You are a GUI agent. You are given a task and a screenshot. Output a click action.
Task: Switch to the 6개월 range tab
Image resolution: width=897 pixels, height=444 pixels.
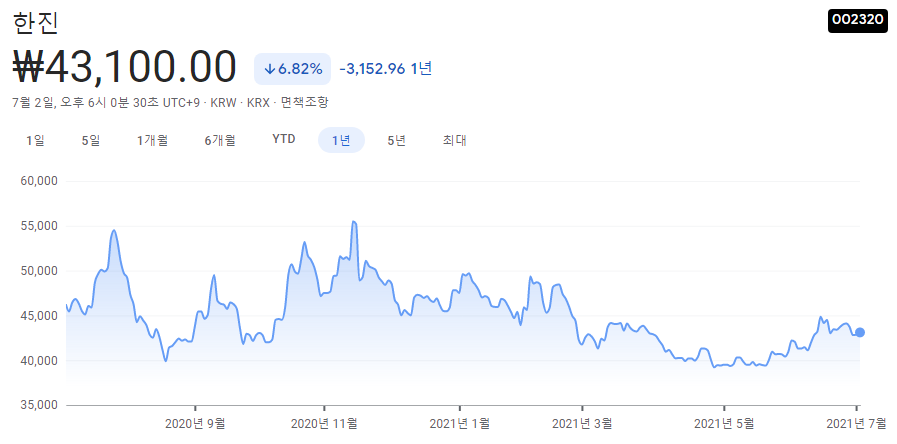click(x=220, y=140)
